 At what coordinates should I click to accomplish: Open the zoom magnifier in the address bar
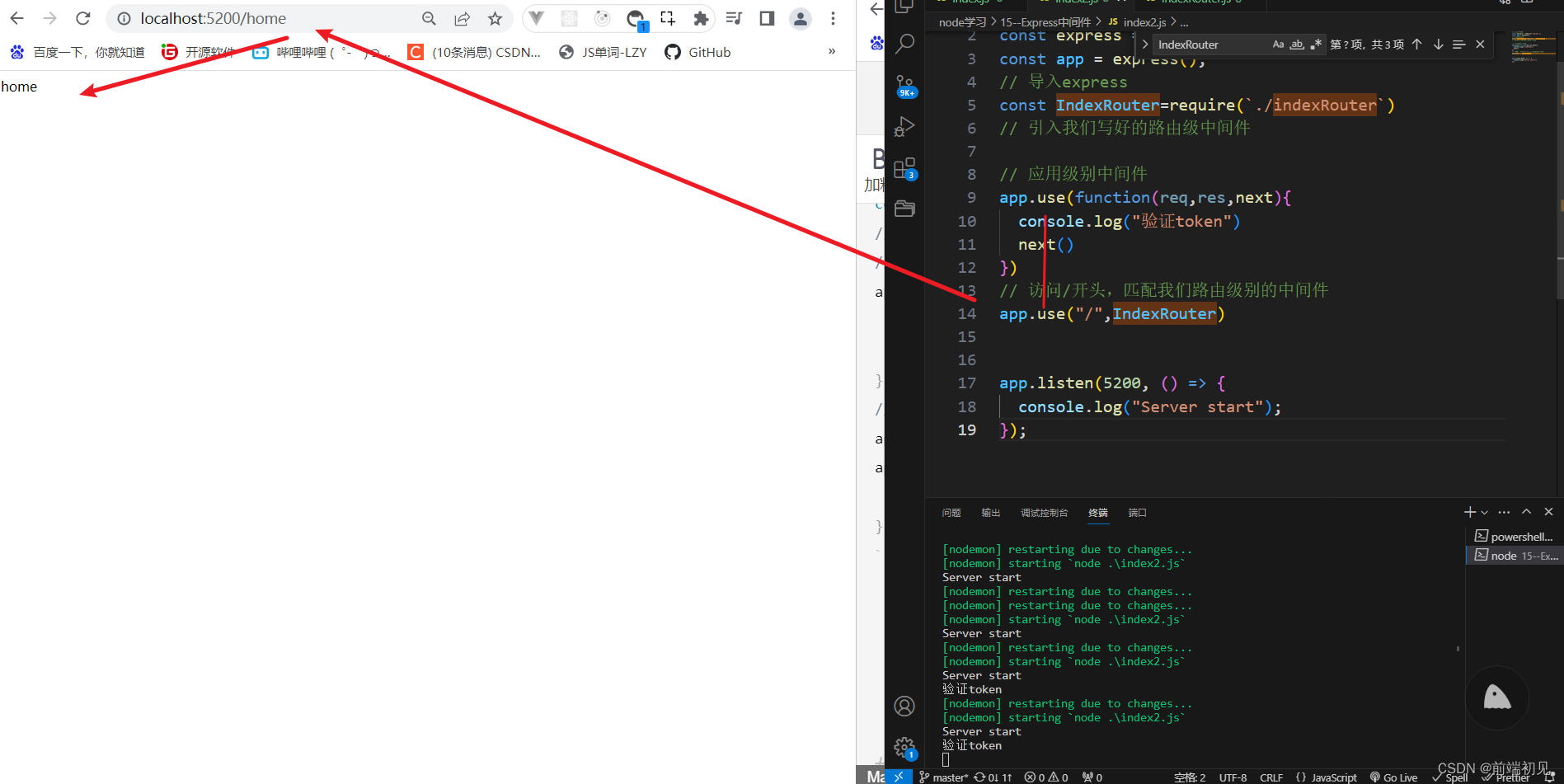429,18
